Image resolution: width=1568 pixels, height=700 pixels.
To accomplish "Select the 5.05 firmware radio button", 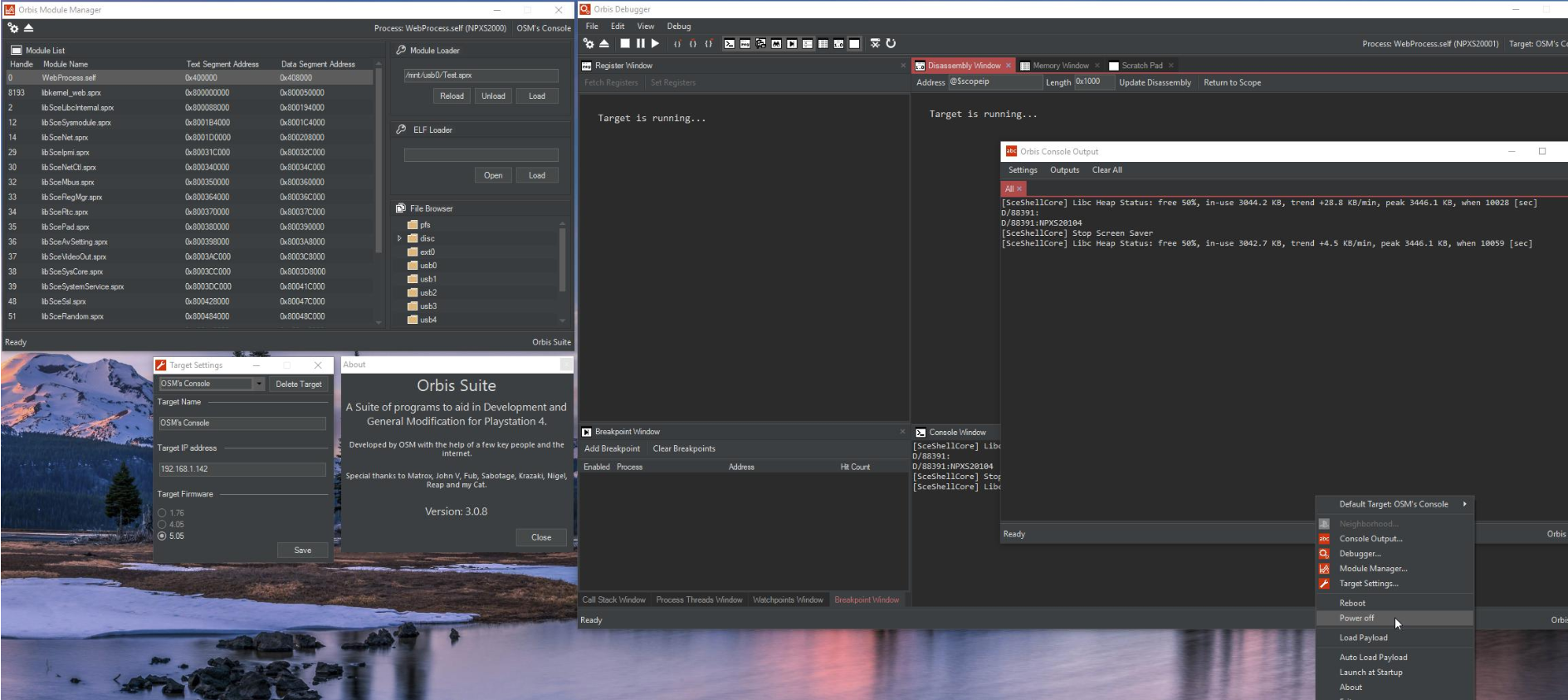I will pyautogui.click(x=162, y=536).
